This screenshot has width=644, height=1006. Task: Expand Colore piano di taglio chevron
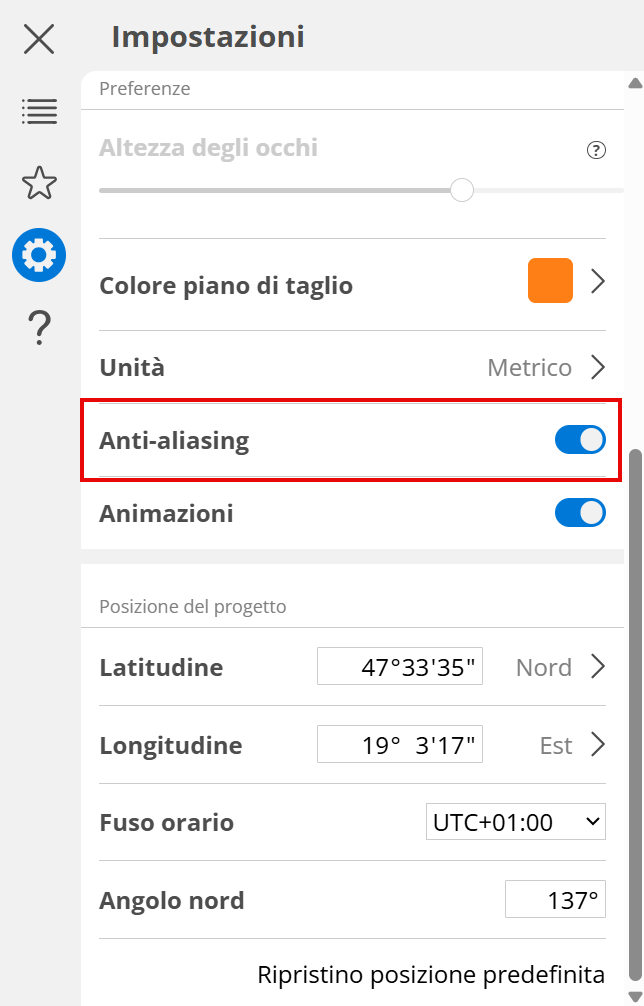coord(598,282)
